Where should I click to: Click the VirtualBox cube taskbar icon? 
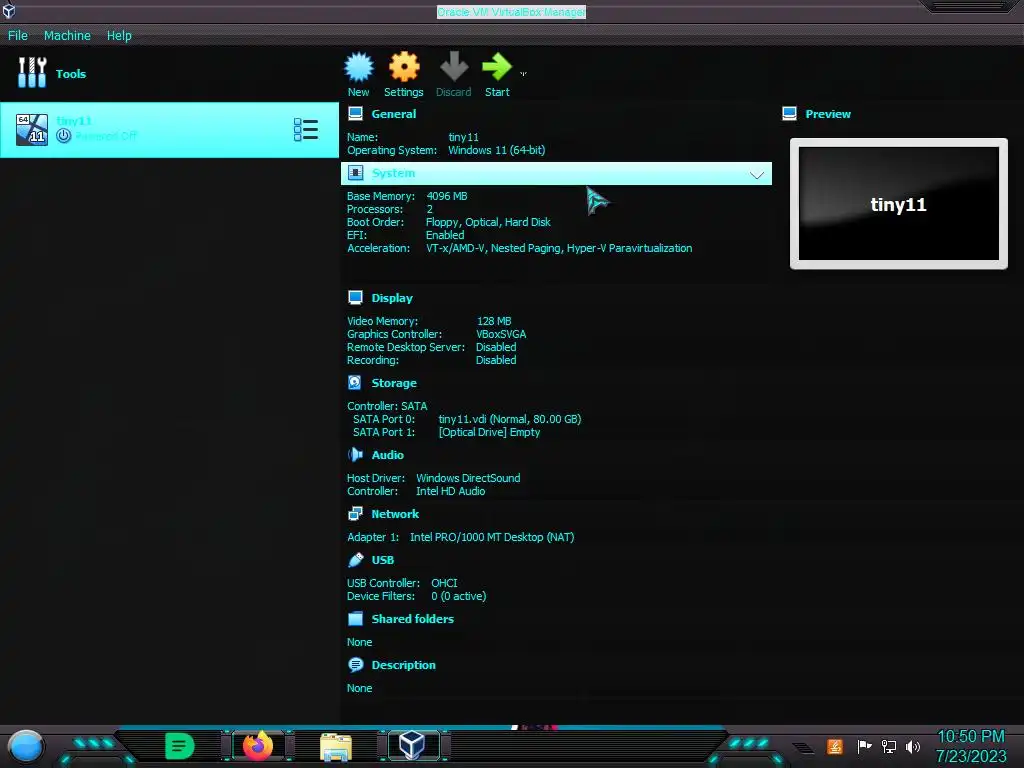tap(412, 745)
